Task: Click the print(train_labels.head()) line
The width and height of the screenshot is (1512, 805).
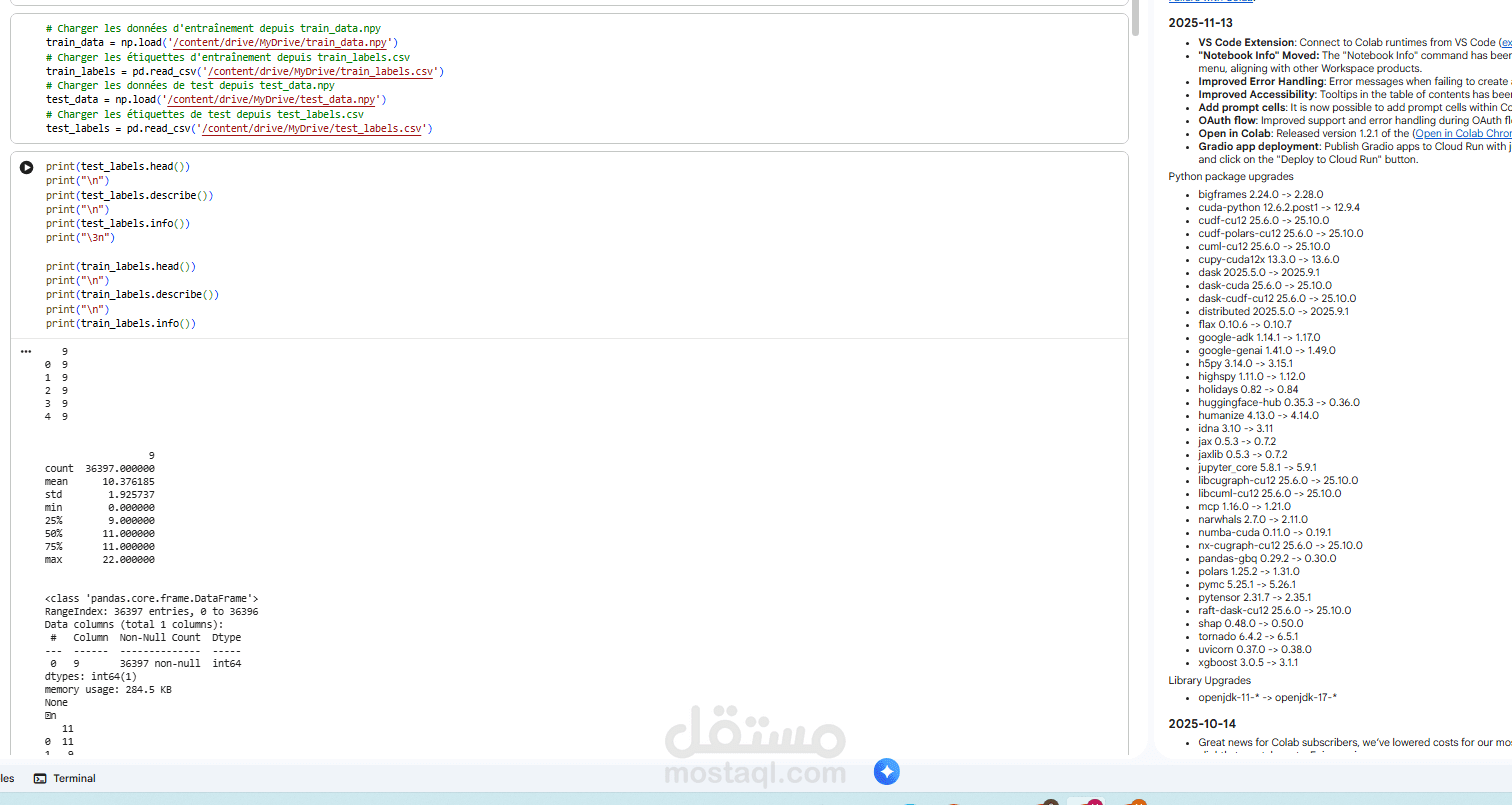Action: (120, 267)
